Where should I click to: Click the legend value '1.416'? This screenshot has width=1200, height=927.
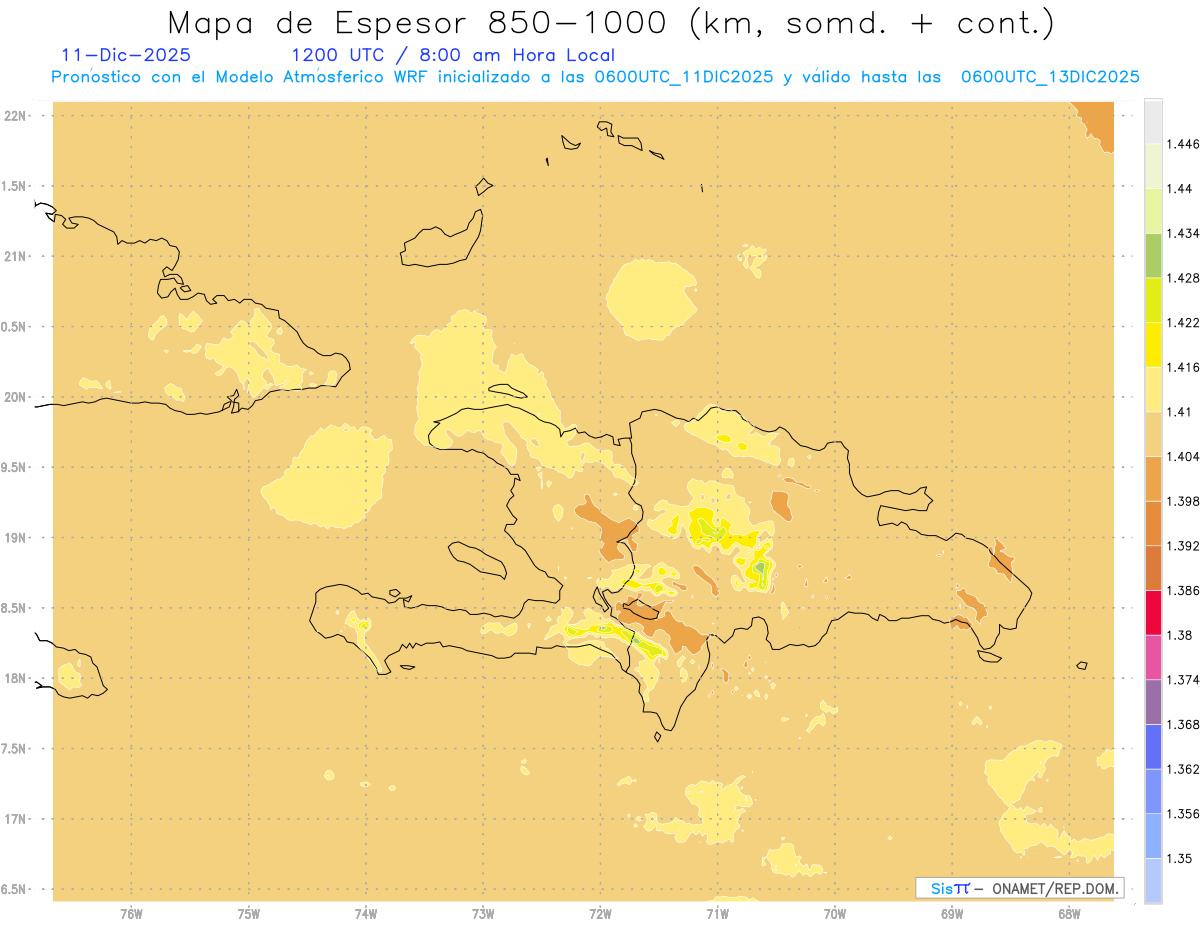(x=1182, y=367)
